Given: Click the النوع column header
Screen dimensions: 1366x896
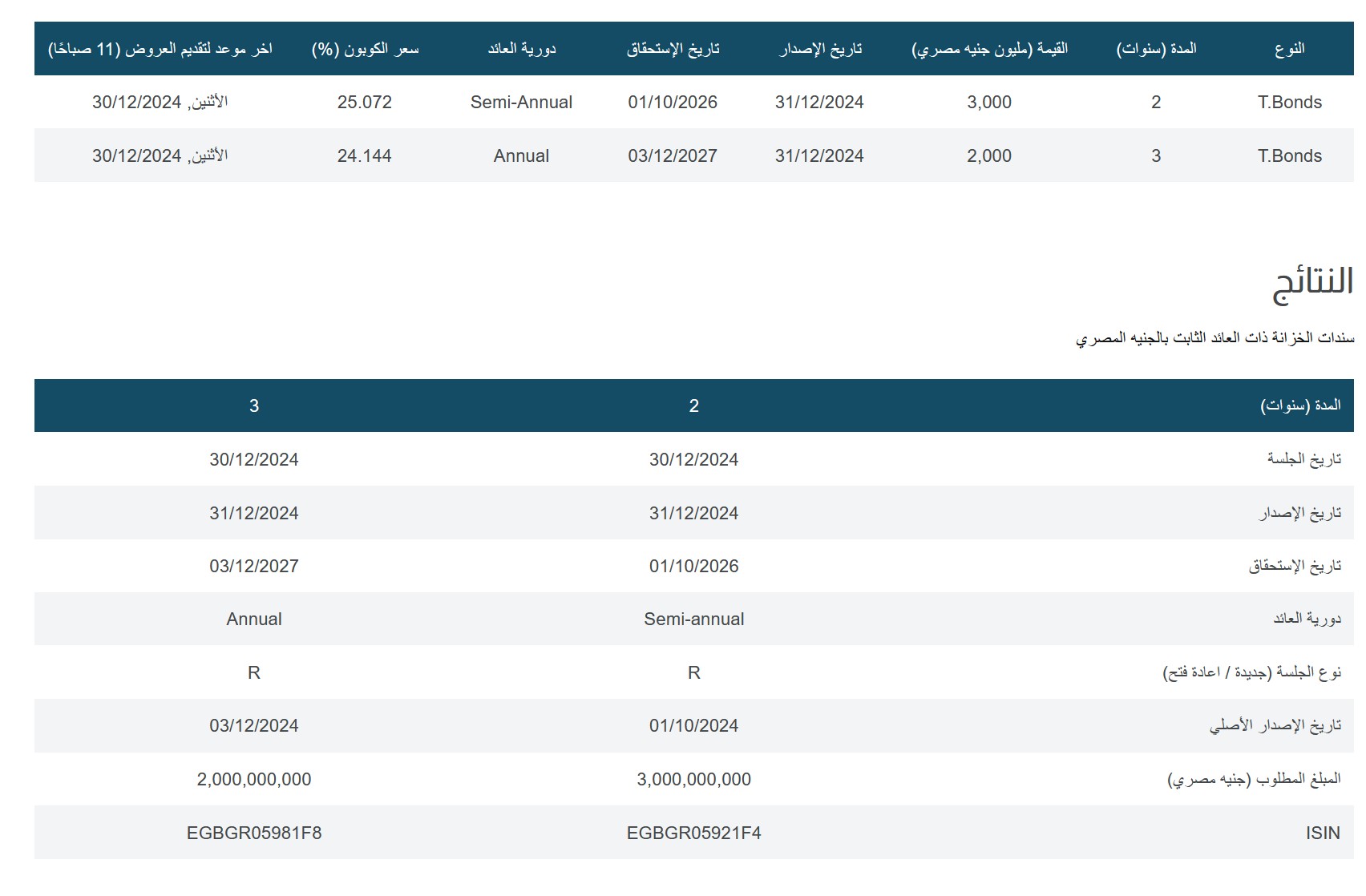Looking at the screenshot, I should pos(1289,49).
